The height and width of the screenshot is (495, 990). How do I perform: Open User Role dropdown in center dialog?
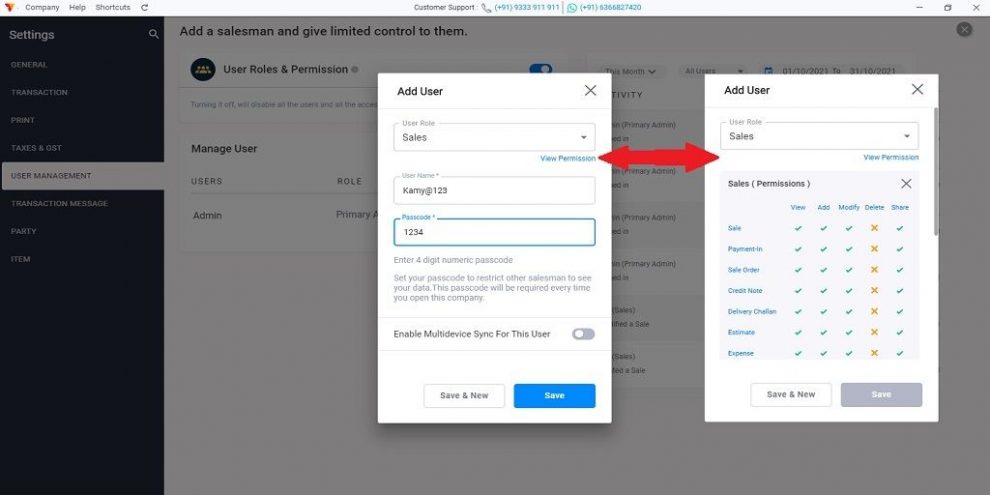tap(494, 137)
